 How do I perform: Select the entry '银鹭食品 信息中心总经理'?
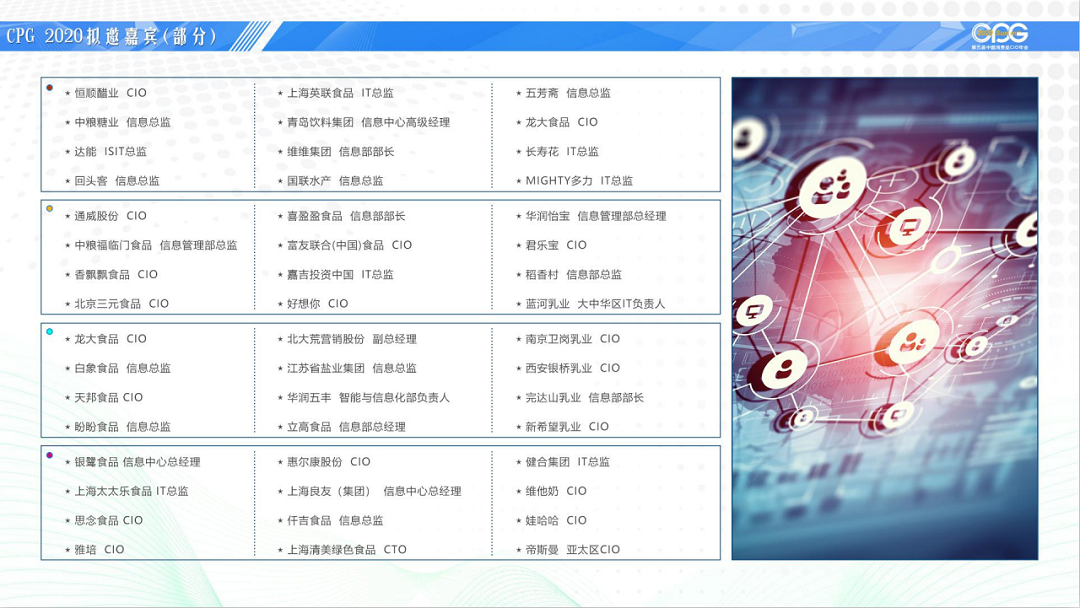[x=137, y=462]
